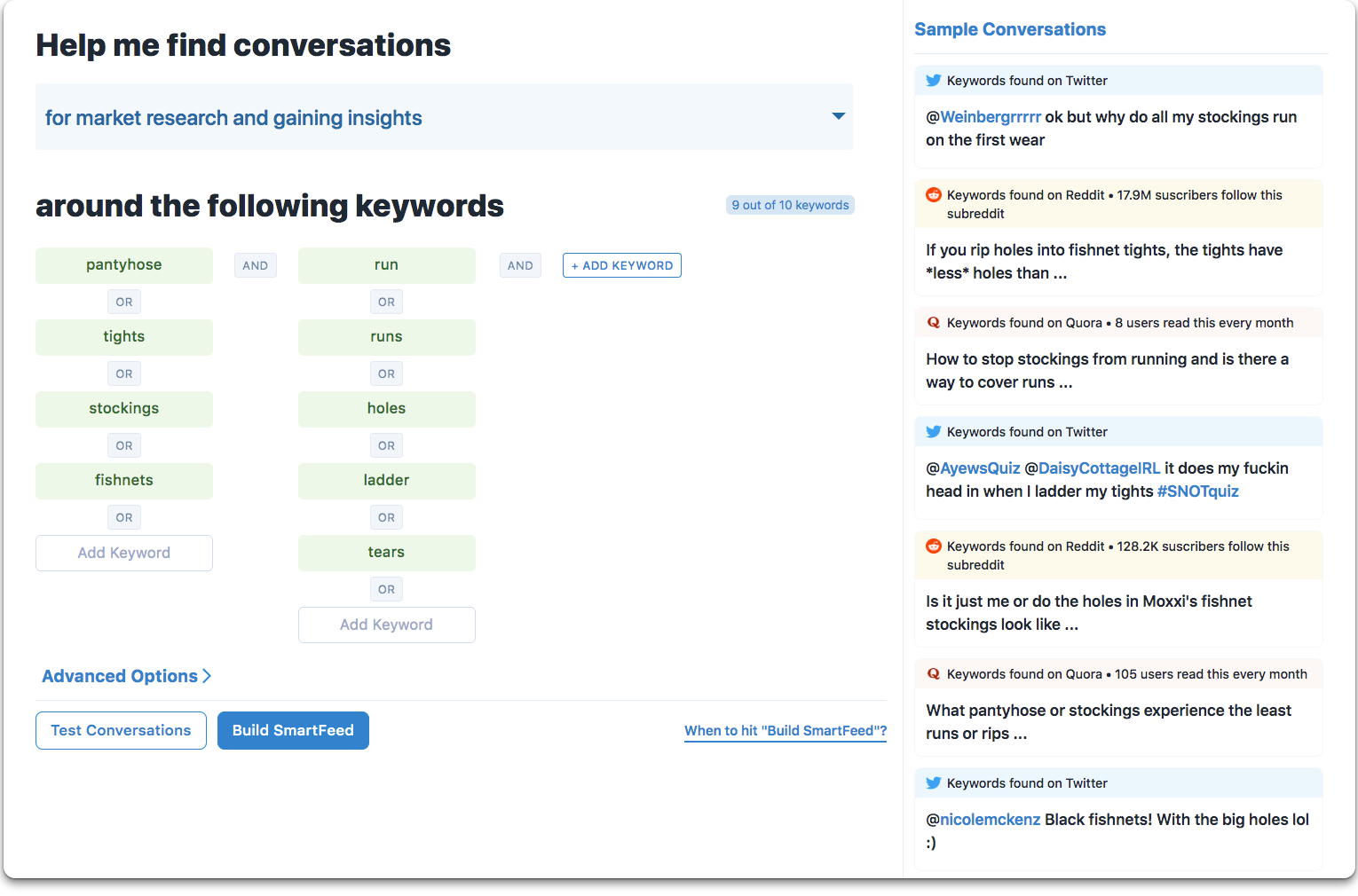Toggle the OR between ladder and tears
This screenshot has height=896, width=1358.
point(386,517)
